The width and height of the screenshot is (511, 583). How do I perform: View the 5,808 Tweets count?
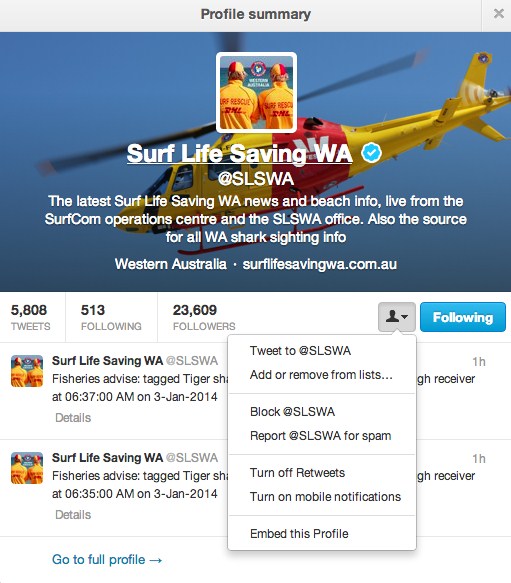click(30, 317)
